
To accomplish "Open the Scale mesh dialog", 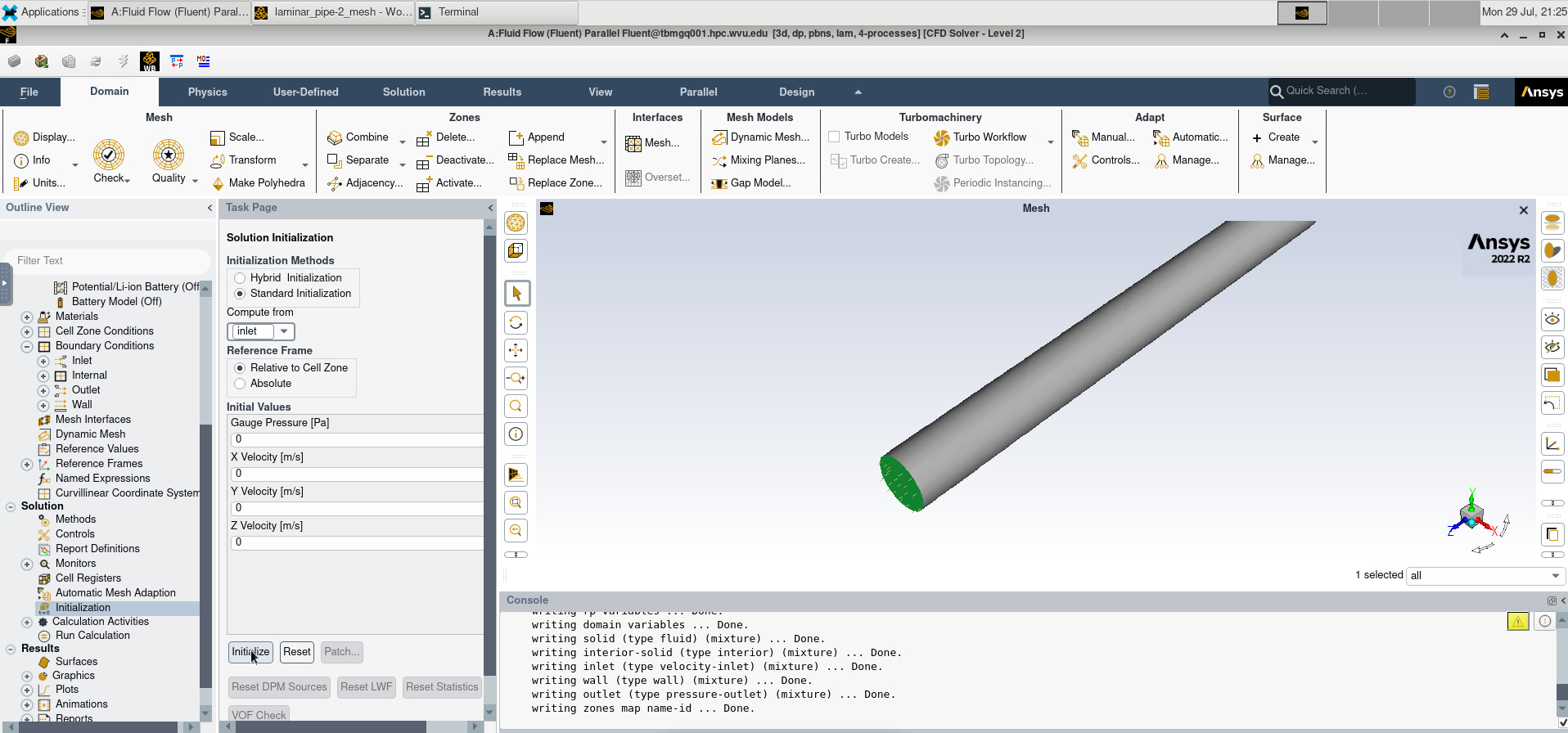I will pyautogui.click(x=237, y=137).
